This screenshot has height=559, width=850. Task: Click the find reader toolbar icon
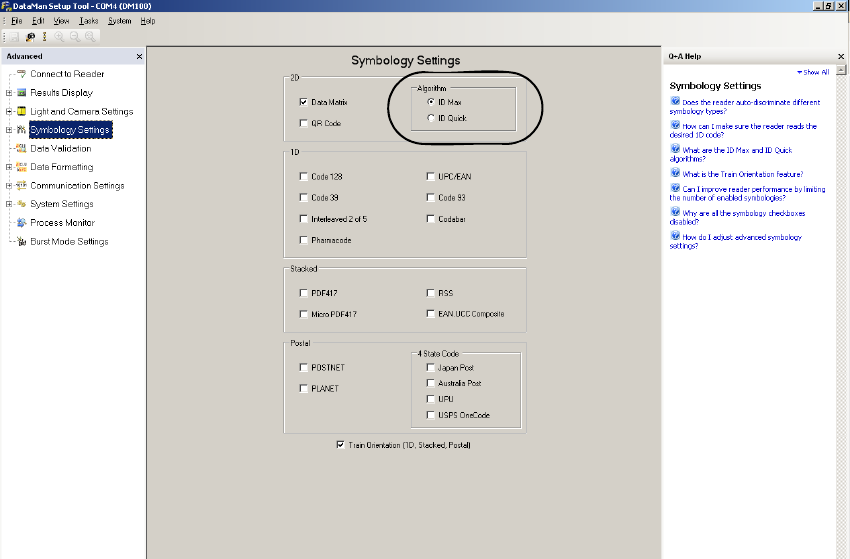(30, 36)
